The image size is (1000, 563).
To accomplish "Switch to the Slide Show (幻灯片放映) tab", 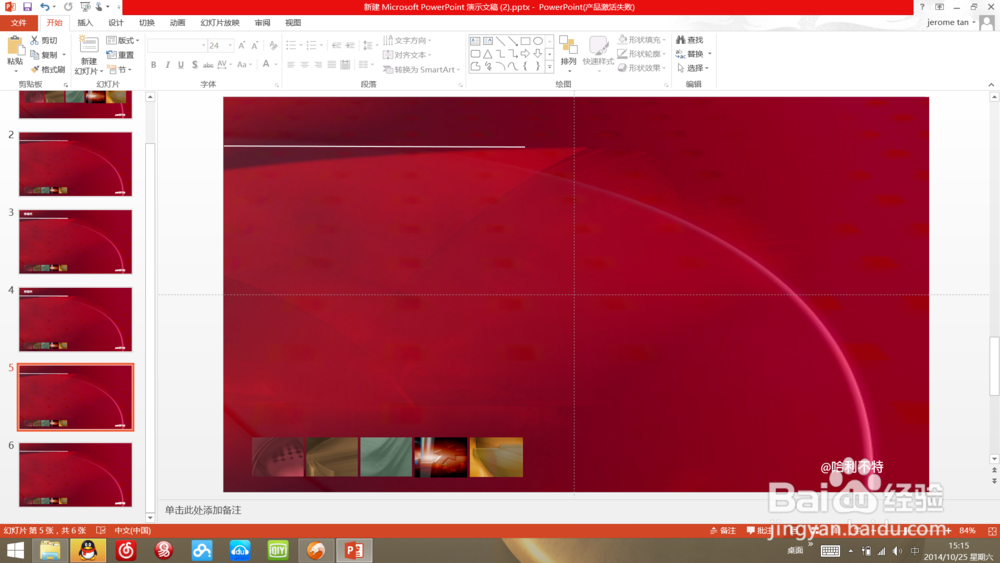I will [220, 22].
